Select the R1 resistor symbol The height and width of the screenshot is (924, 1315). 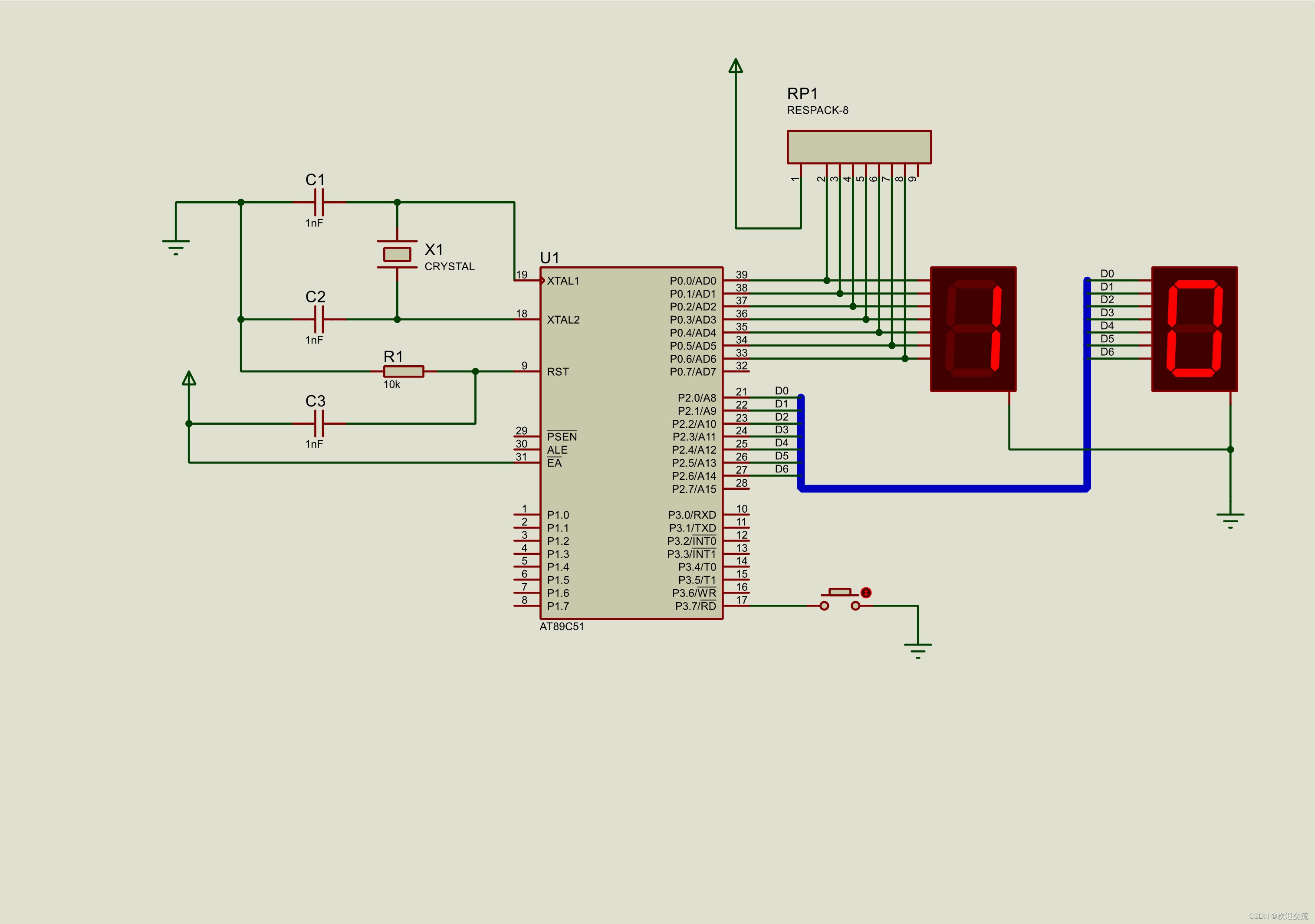coord(404,371)
